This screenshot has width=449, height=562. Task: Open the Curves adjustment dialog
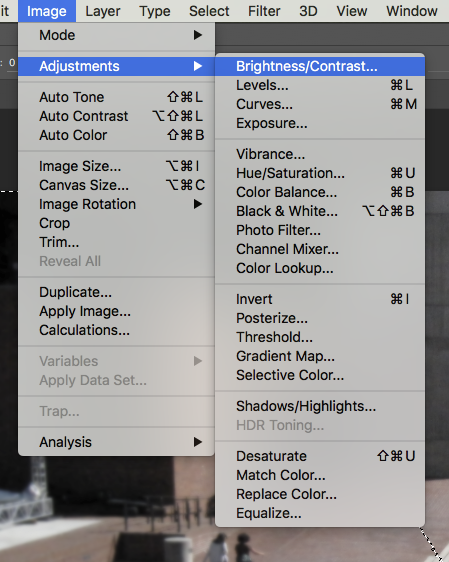pos(320,104)
